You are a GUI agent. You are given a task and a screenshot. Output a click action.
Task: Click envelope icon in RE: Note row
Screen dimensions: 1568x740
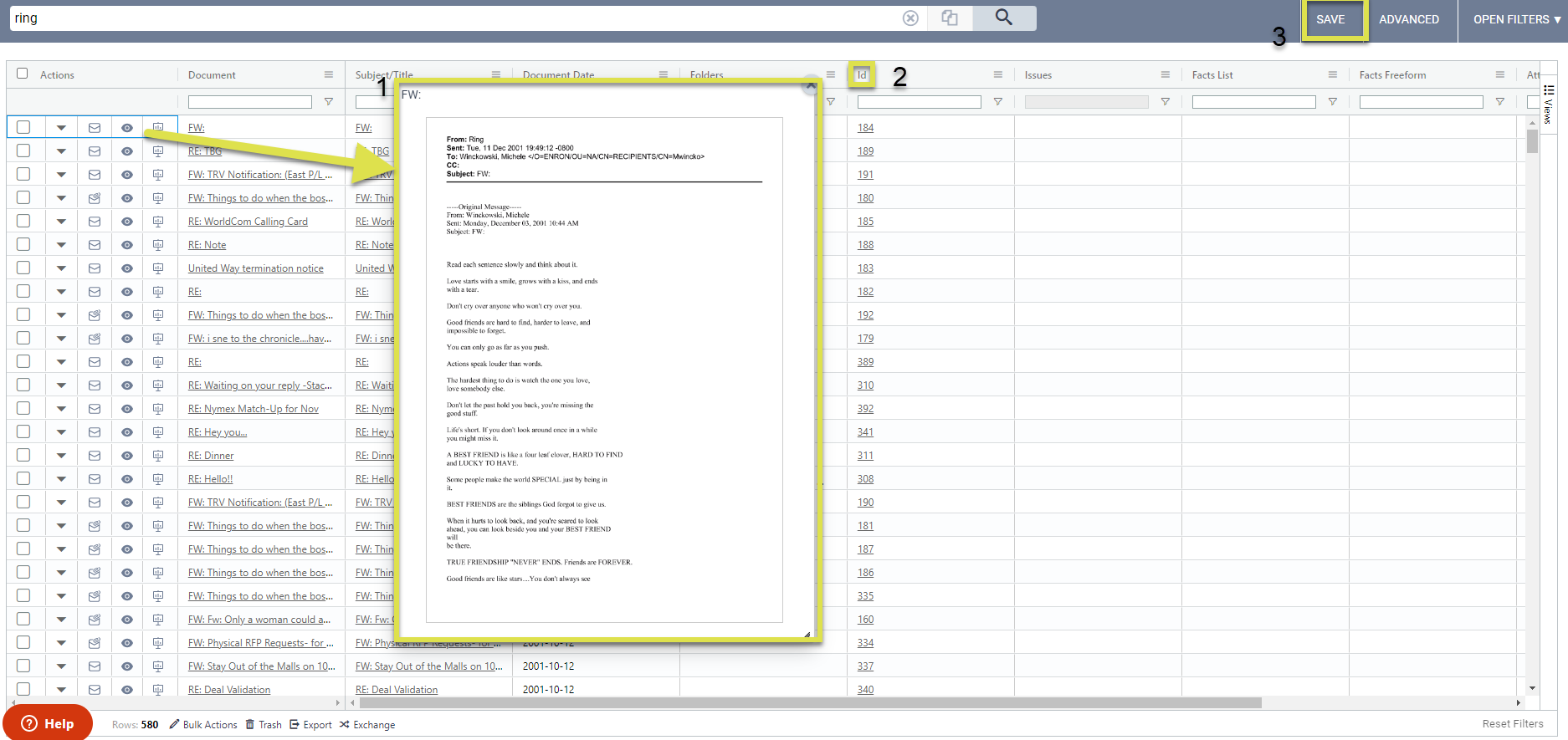click(x=95, y=245)
